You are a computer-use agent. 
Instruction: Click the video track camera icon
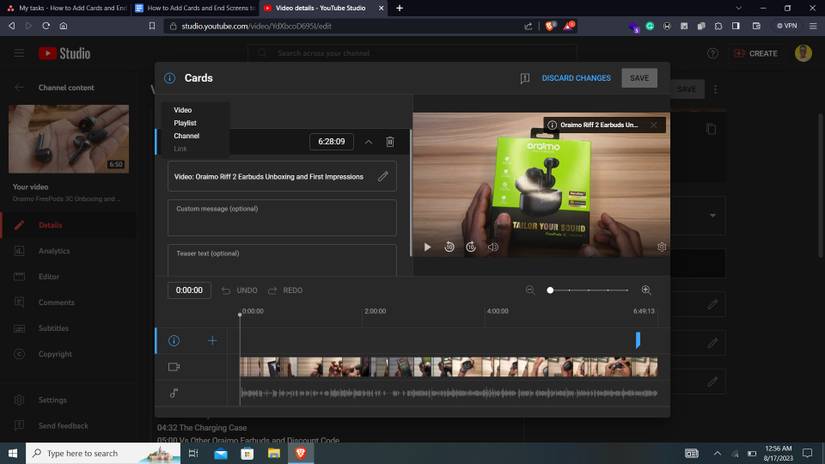coord(174,367)
